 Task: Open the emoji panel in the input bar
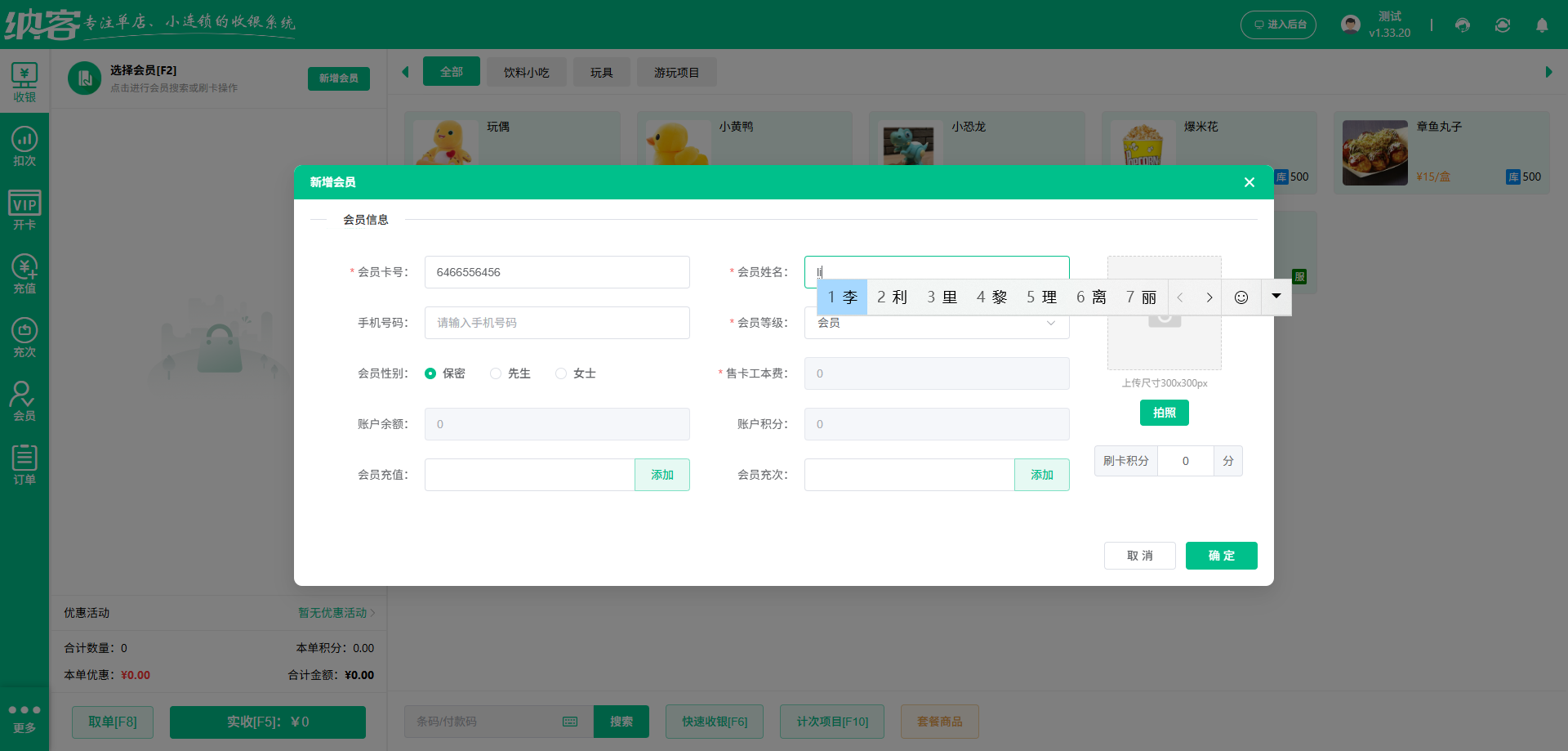coord(1241,297)
